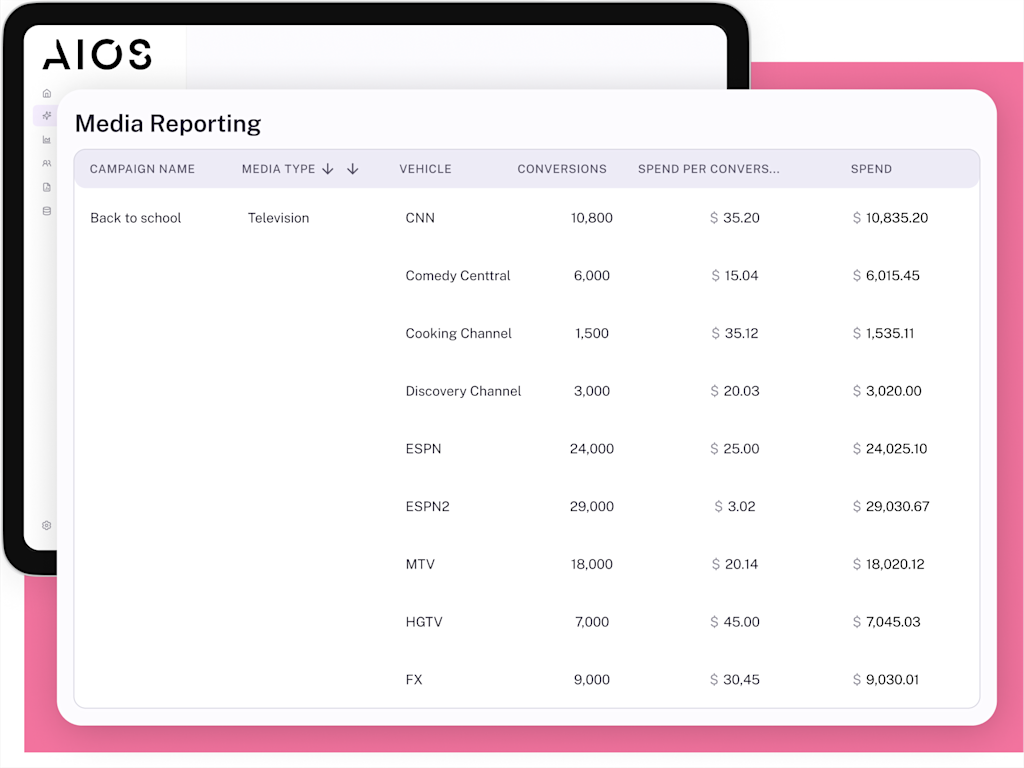The width and height of the screenshot is (1024, 768).
Task: Toggle the first Media Type sort arrow
Action: [330, 169]
